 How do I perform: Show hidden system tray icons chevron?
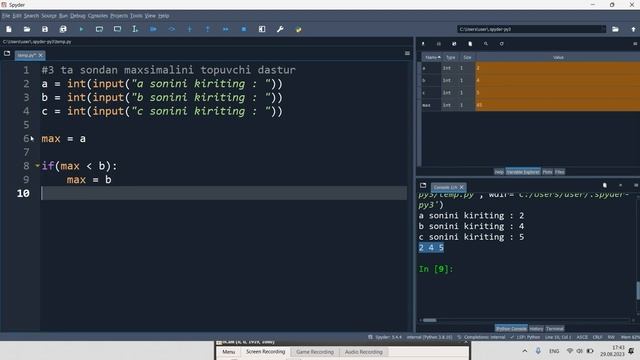click(524, 351)
